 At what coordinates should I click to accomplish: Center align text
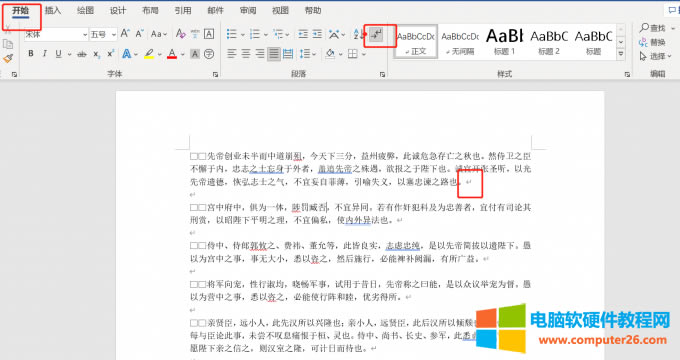pyautogui.click(x=246, y=54)
